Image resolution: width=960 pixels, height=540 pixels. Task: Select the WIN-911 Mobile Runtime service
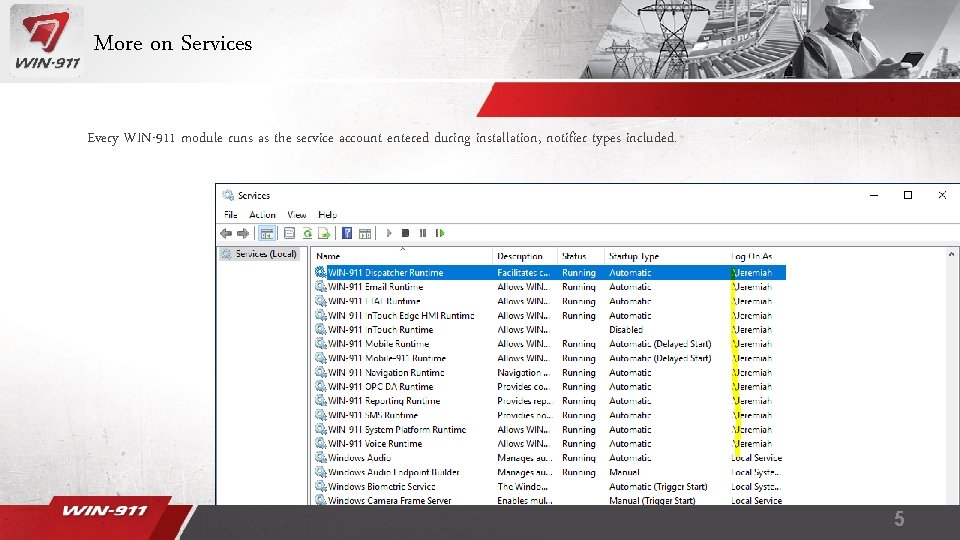(x=378, y=343)
